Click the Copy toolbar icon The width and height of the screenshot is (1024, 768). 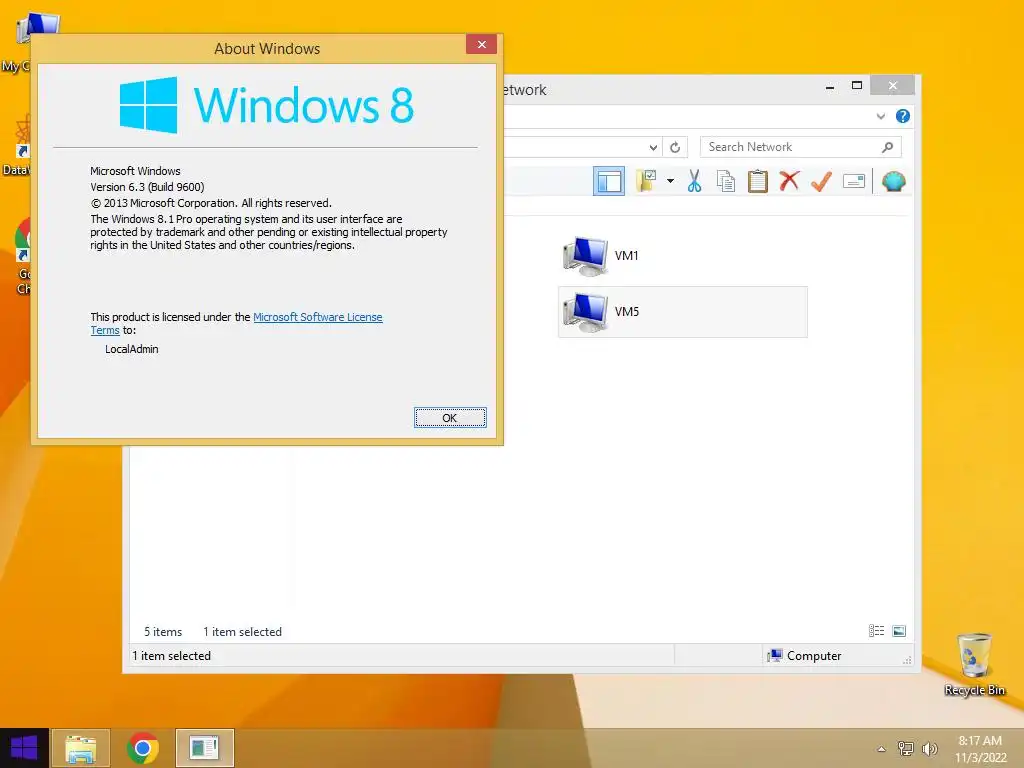click(726, 181)
